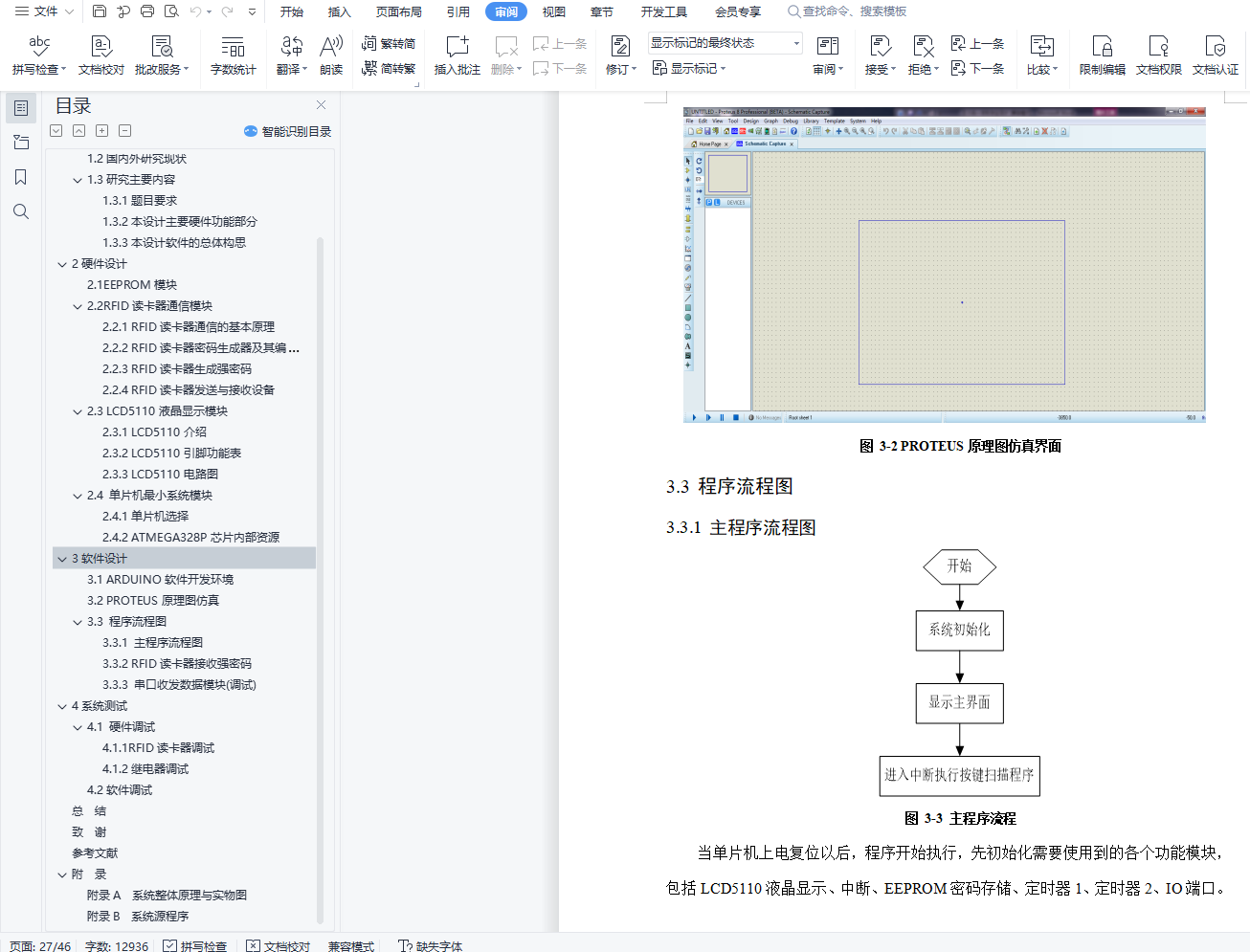Image resolution: width=1250 pixels, height=952 pixels.
Task: Toggle document proofreading in status bar
Action: click(x=279, y=945)
